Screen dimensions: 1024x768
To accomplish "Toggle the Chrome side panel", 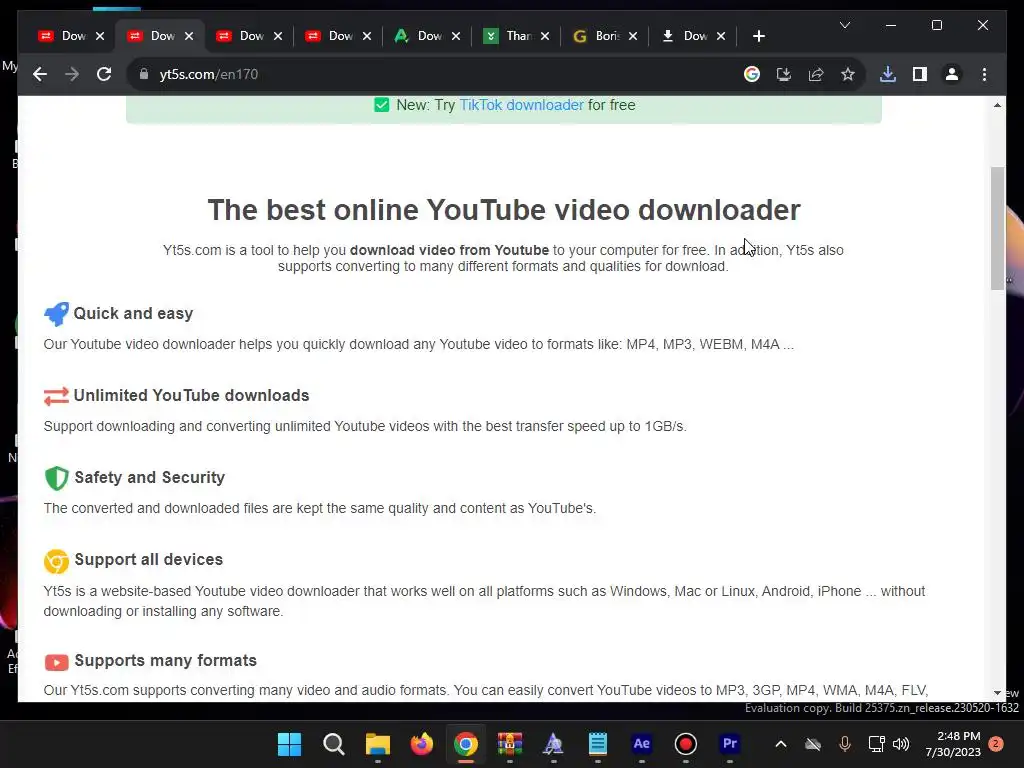I will coord(920,74).
